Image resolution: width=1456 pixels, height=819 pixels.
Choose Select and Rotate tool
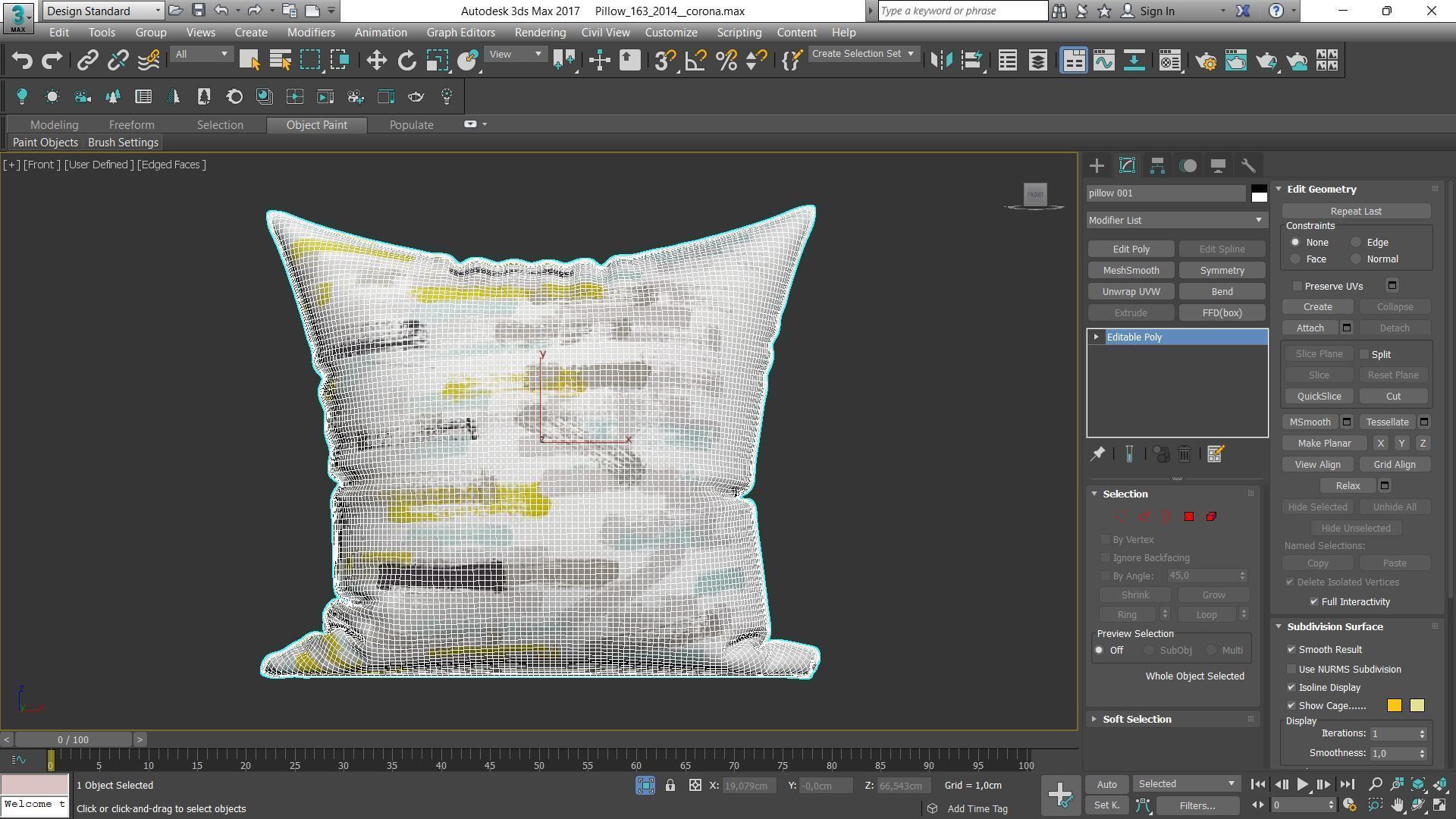pos(407,61)
